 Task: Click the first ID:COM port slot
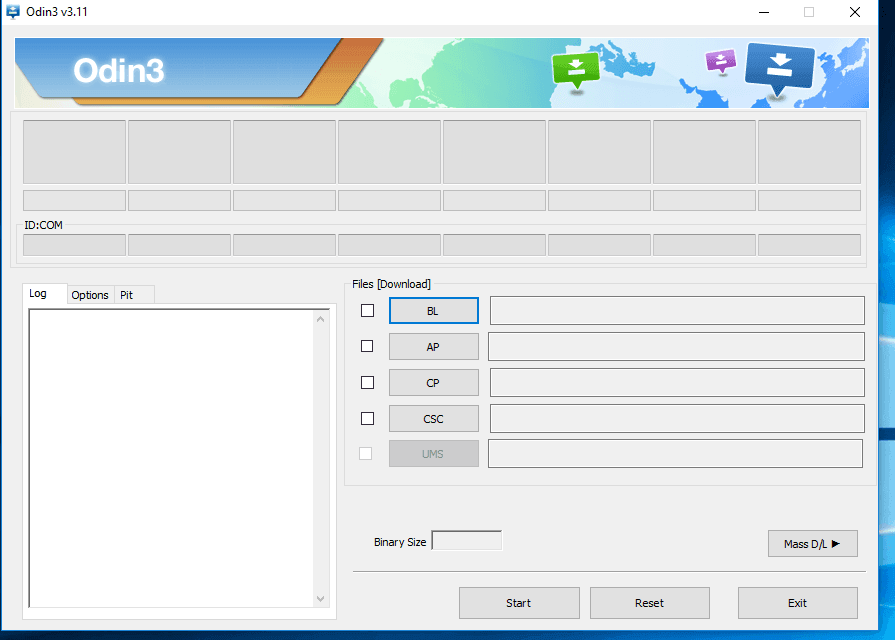point(74,245)
